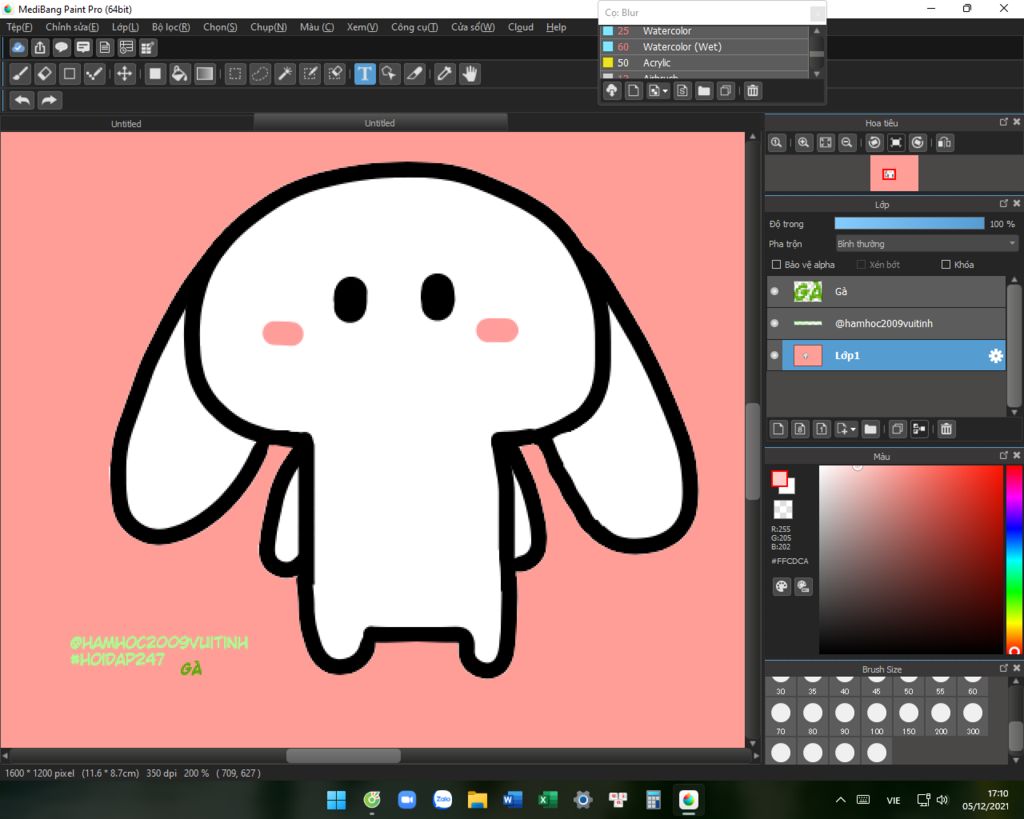Toggle the transparent color swatch
The height and width of the screenshot is (819, 1024).
782,509
